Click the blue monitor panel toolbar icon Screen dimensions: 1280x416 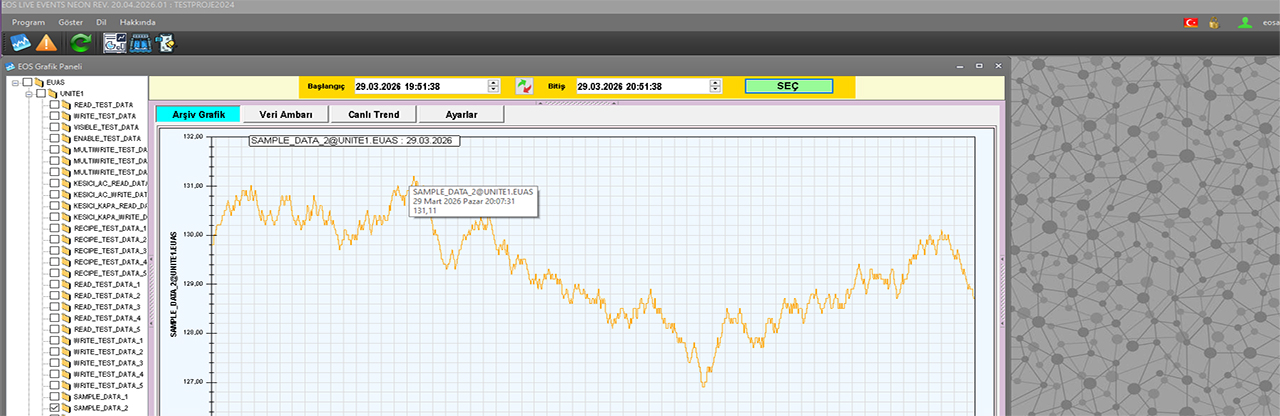(140, 43)
